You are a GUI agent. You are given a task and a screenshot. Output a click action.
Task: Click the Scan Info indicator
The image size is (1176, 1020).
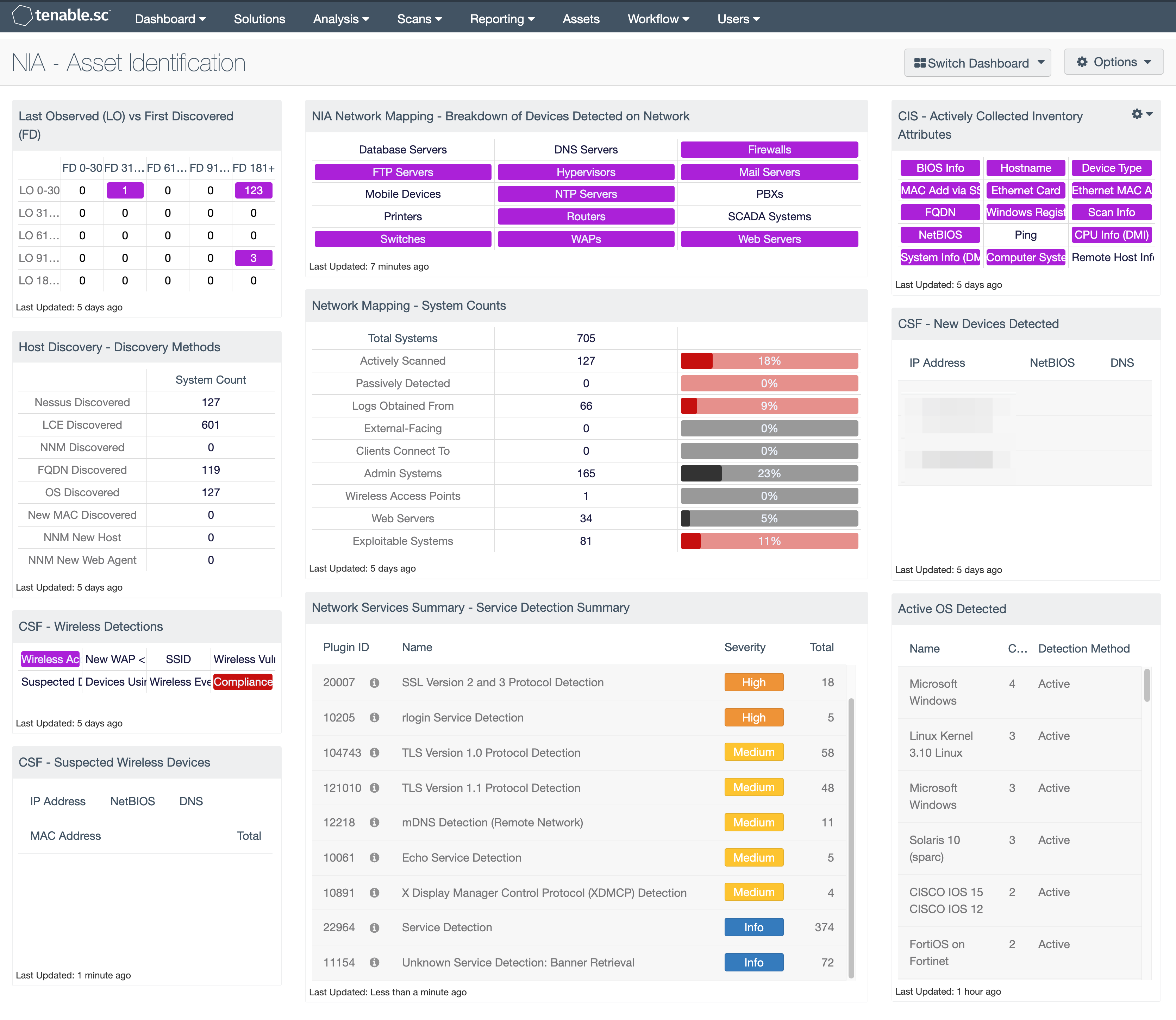click(1112, 212)
